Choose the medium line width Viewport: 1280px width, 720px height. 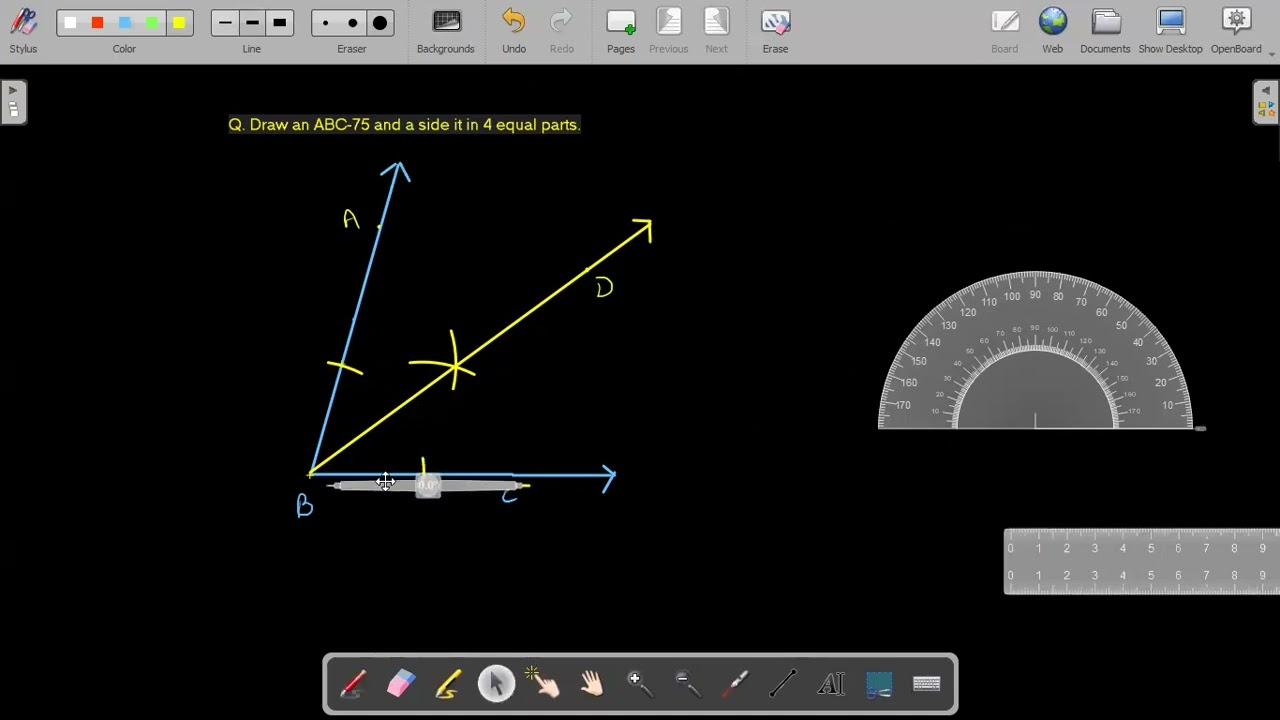click(x=252, y=23)
